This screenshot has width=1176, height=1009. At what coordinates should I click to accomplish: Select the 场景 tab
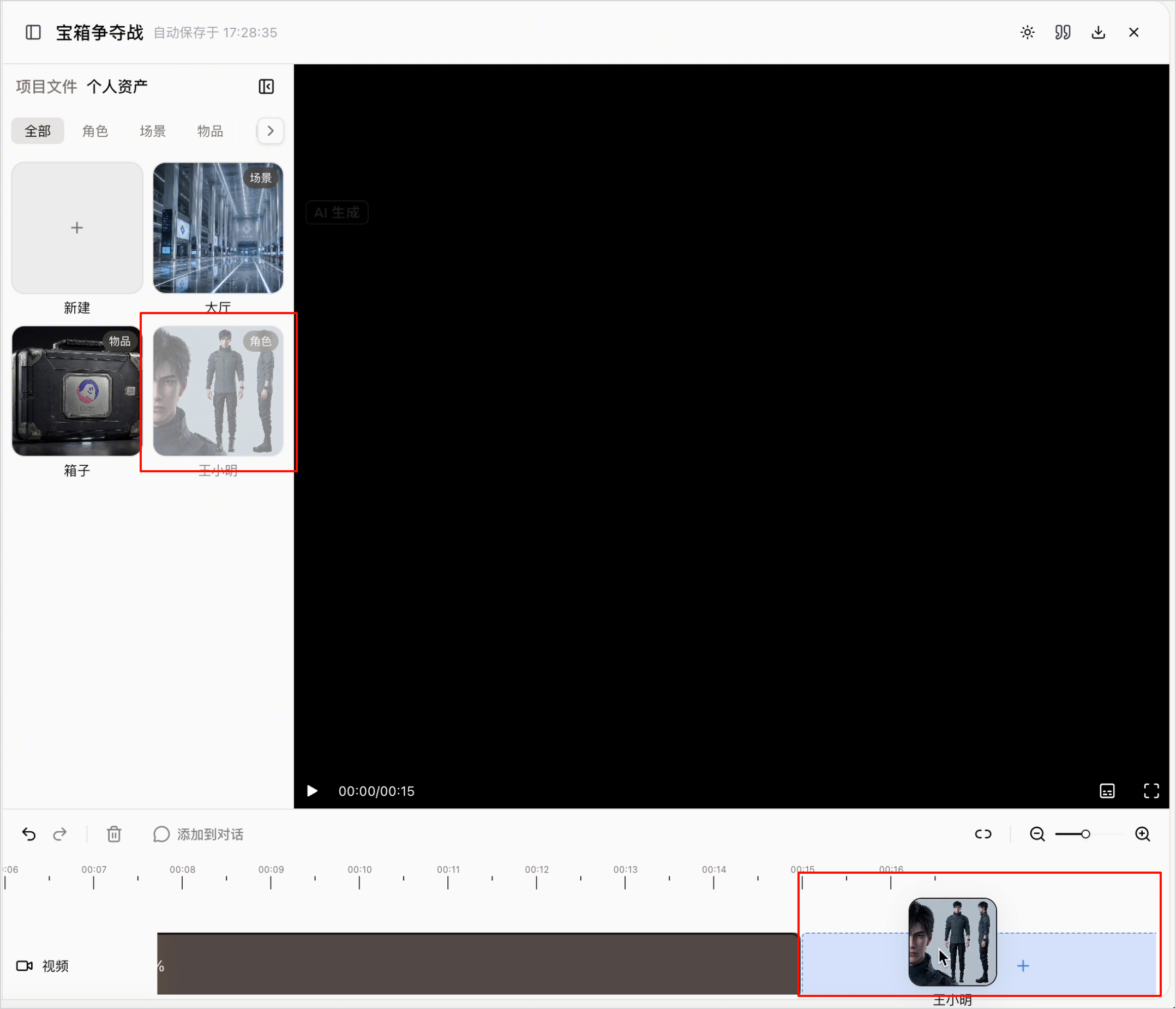tap(153, 131)
